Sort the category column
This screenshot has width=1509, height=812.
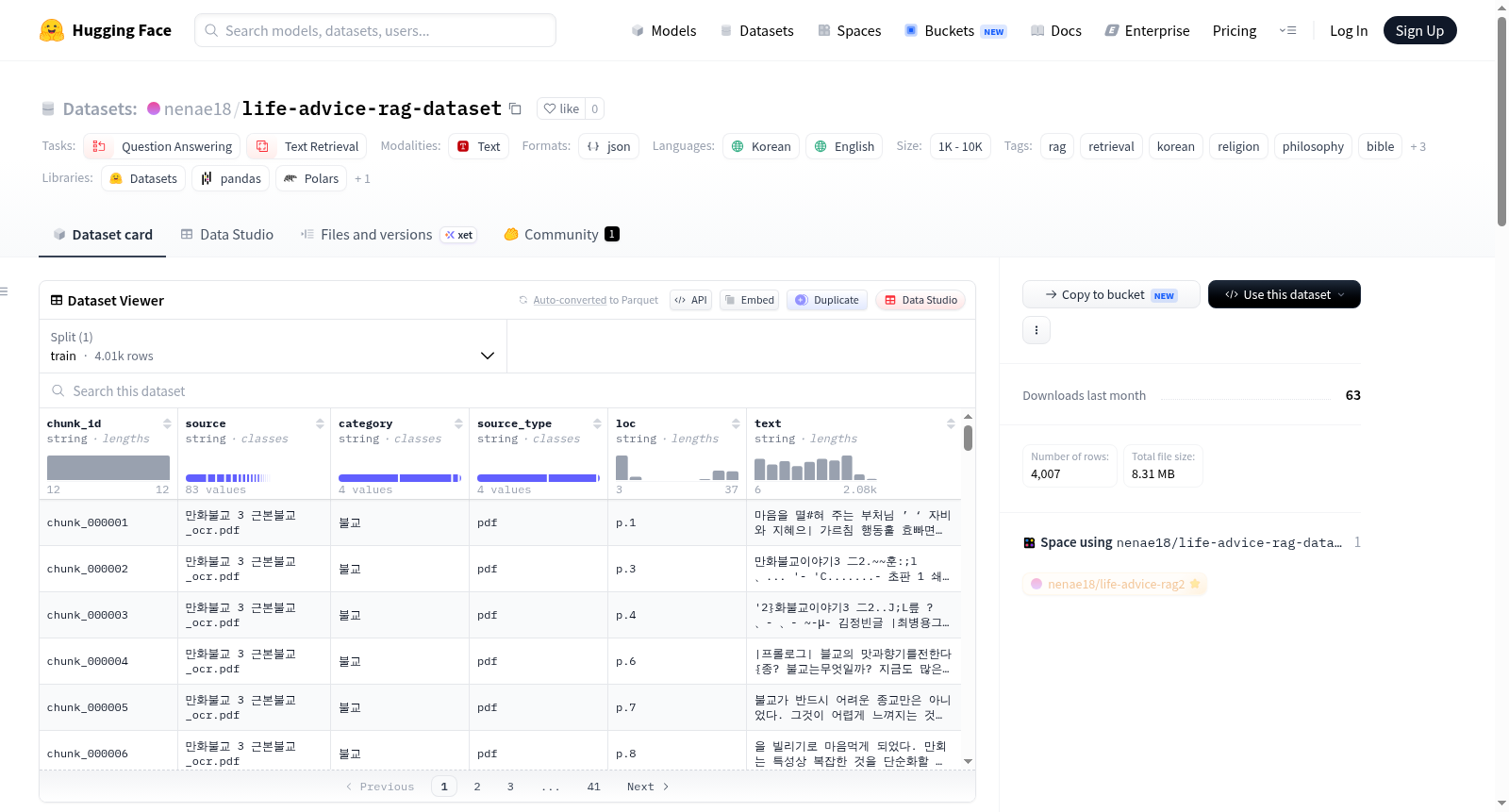[458, 423]
